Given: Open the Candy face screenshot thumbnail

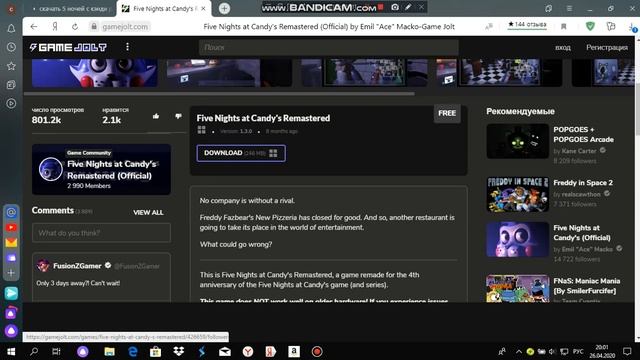Looking at the screenshot, I should 95,73.
